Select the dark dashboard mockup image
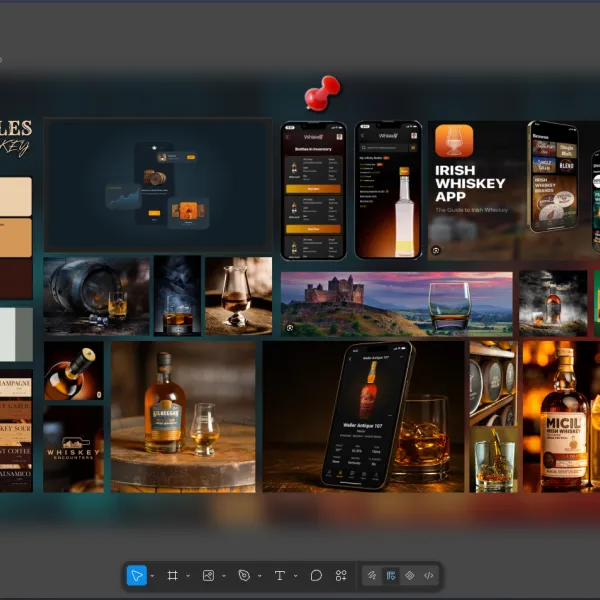This screenshot has width=600, height=600. 158,185
